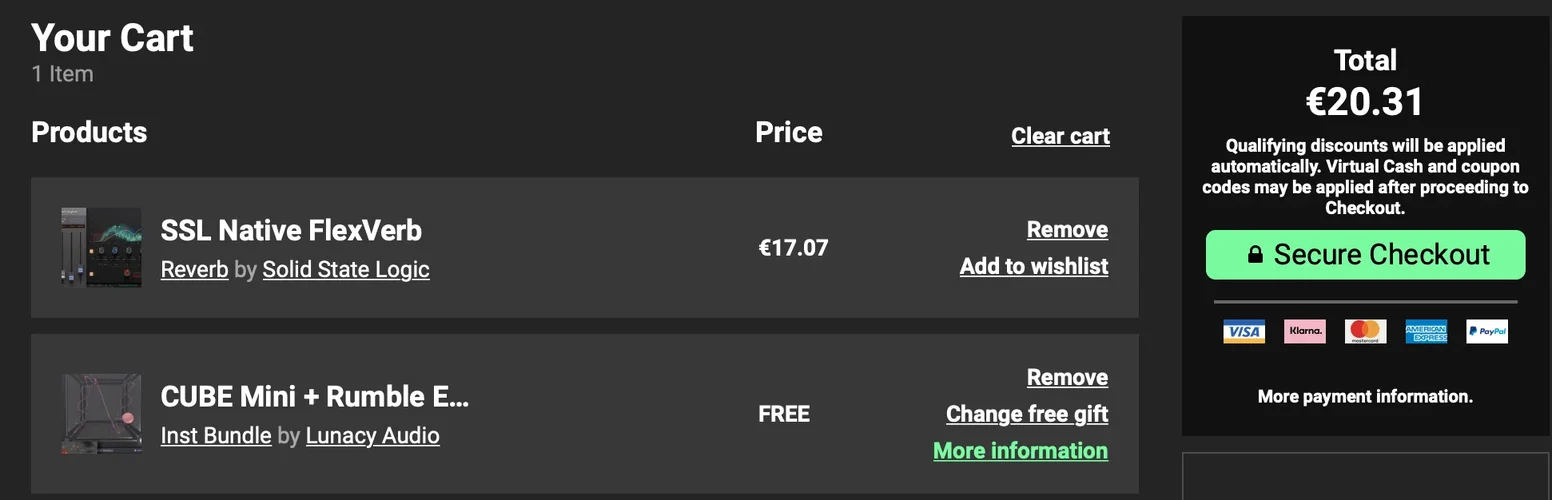1552x500 pixels.
Task: Clear cart using the Clear cart link
Action: tap(1060, 136)
